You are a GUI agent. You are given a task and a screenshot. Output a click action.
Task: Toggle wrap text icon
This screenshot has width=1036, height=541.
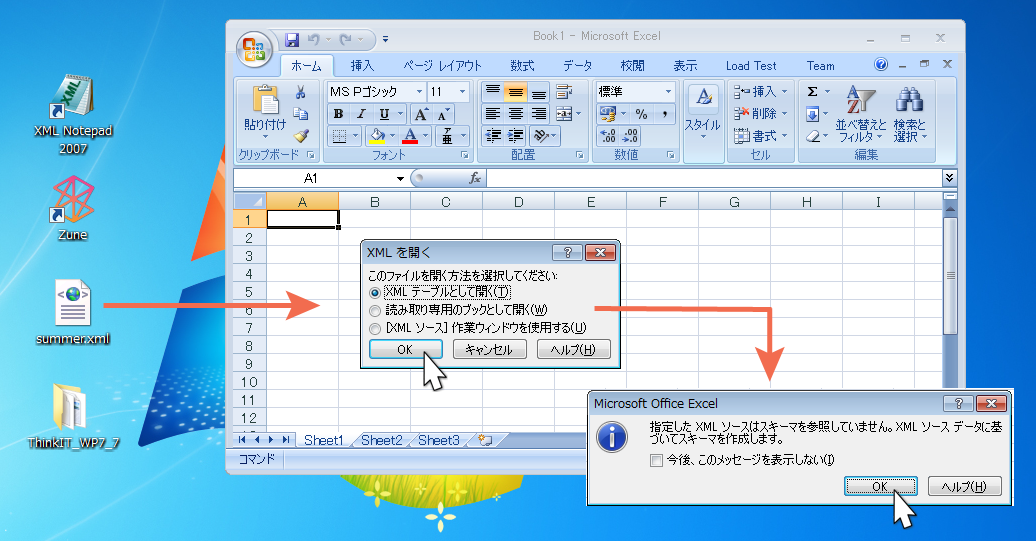point(564,91)
